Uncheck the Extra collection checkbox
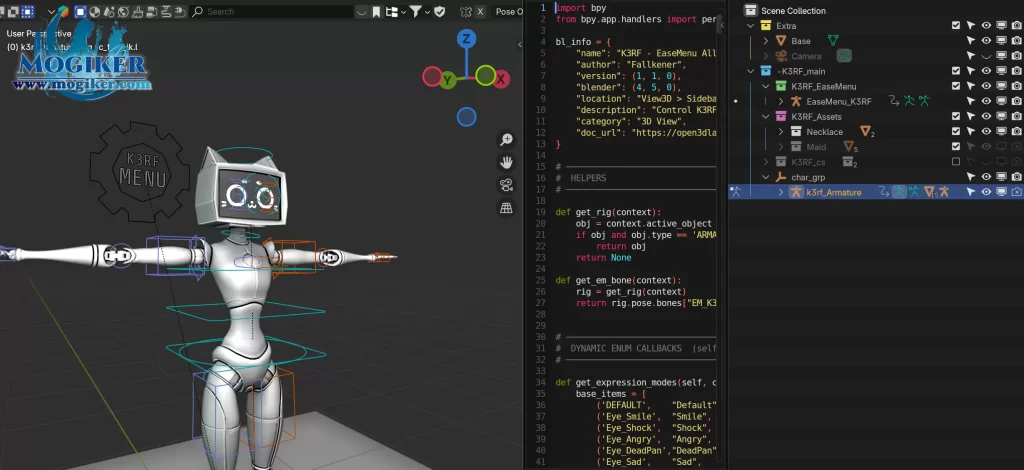This screenshot has width=1024, height=470. pyautogui.click(x=956, y=25)
